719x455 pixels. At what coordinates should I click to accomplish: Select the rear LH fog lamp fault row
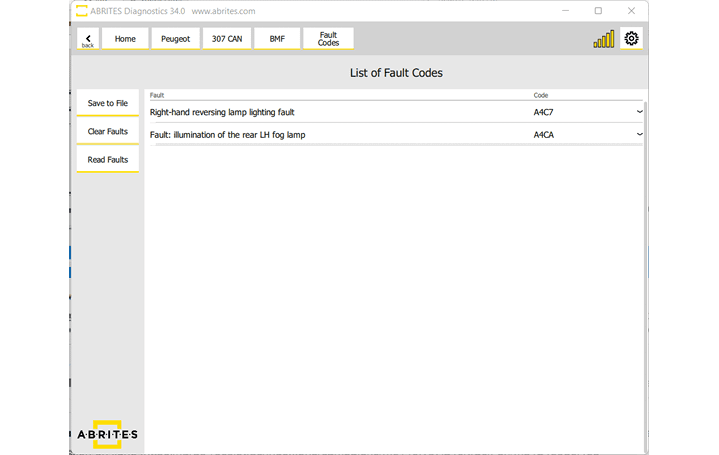pyautogui.click(x=340, y=134)
